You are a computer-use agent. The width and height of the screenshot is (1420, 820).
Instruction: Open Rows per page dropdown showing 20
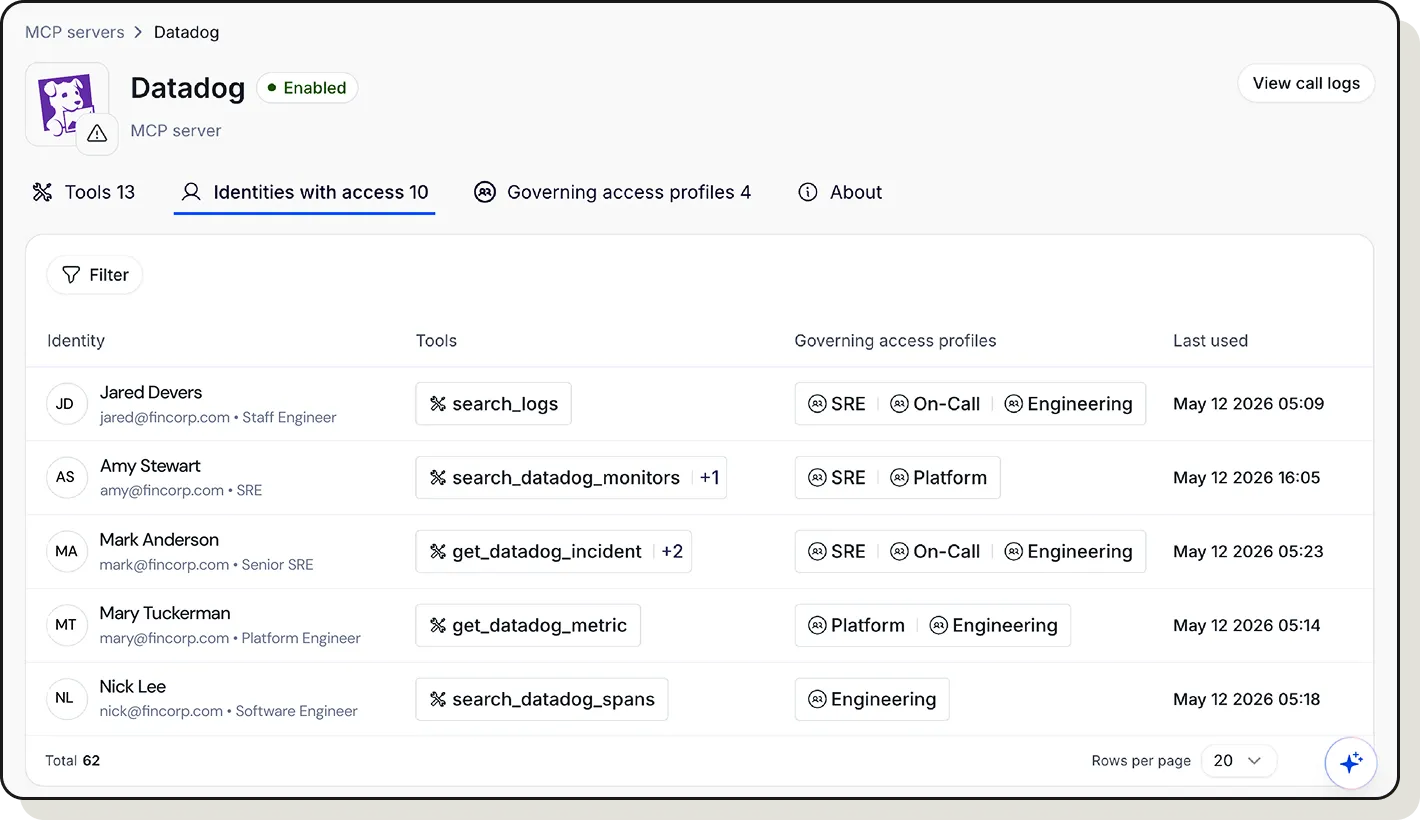tap(1239, 761)
